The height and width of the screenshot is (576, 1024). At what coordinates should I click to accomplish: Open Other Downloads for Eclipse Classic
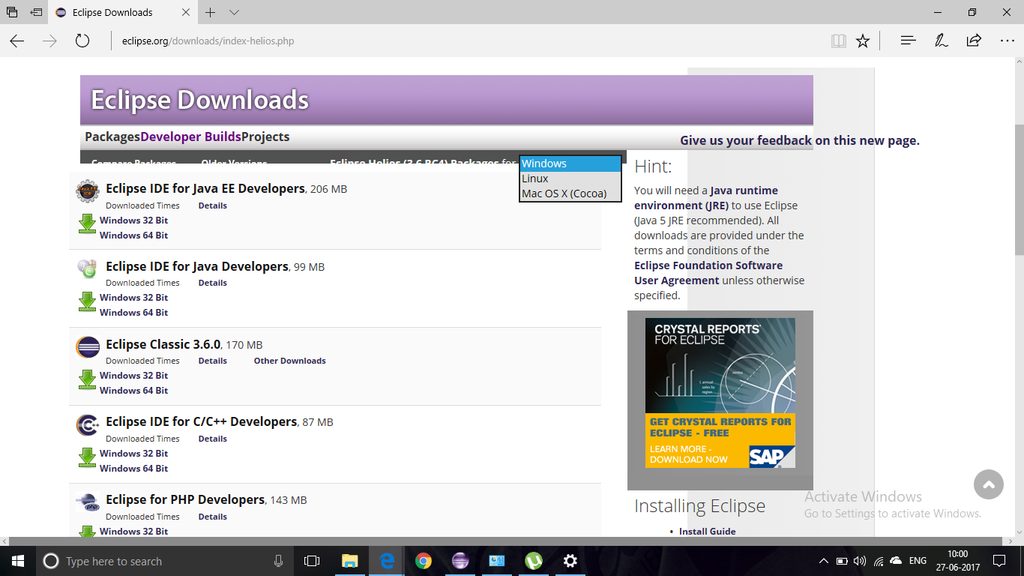[290, 360]
